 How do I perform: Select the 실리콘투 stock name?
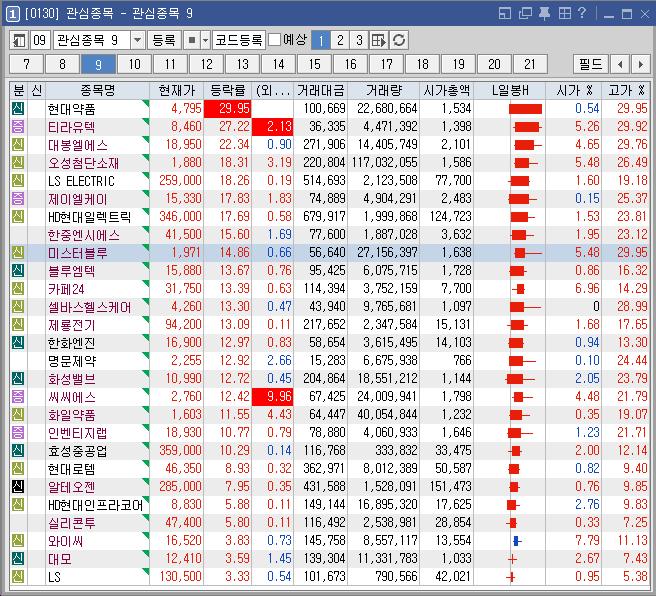[72, 522]
